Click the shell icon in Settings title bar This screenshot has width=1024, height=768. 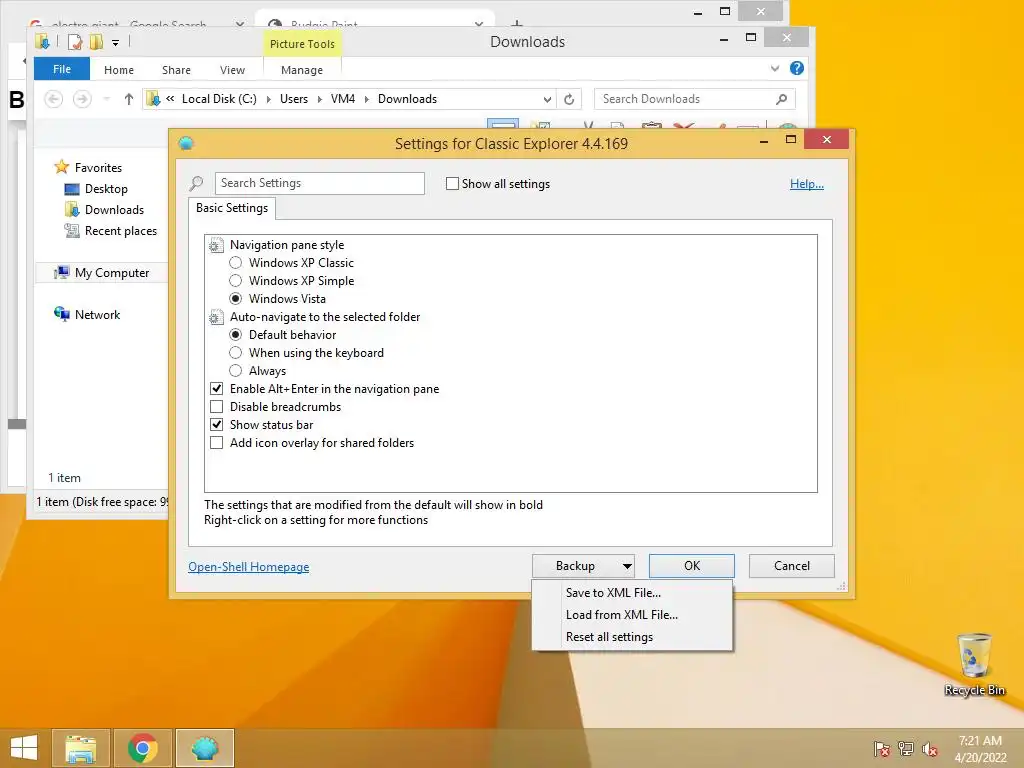[186, 143]
